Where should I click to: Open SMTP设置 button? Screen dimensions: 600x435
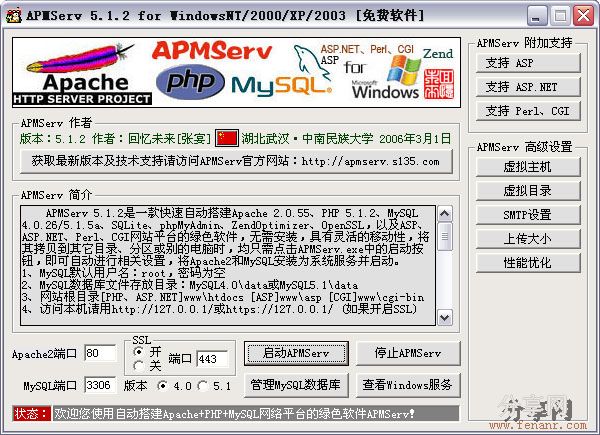[x=528, y=215]
